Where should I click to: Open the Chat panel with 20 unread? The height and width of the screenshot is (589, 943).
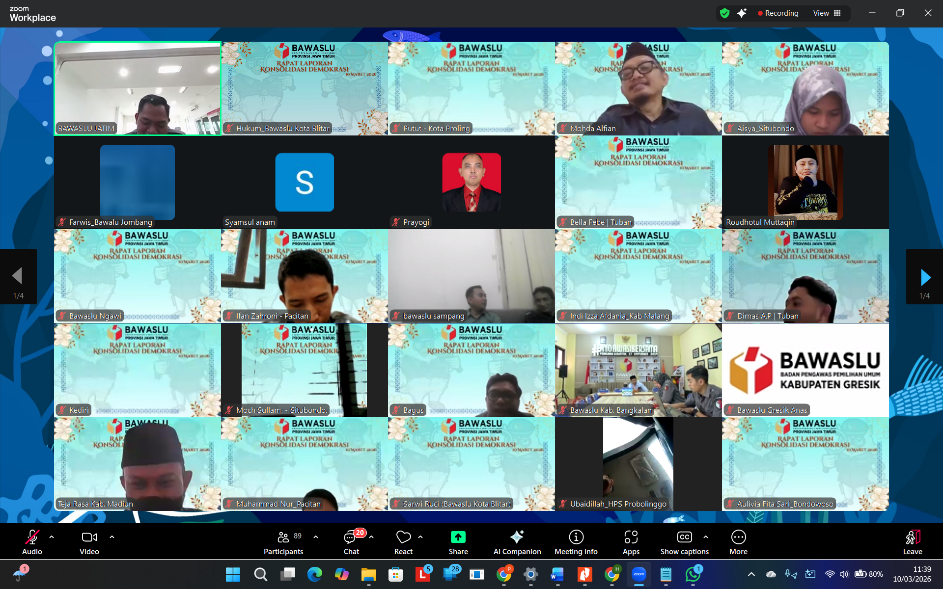[x=351, y=541]
